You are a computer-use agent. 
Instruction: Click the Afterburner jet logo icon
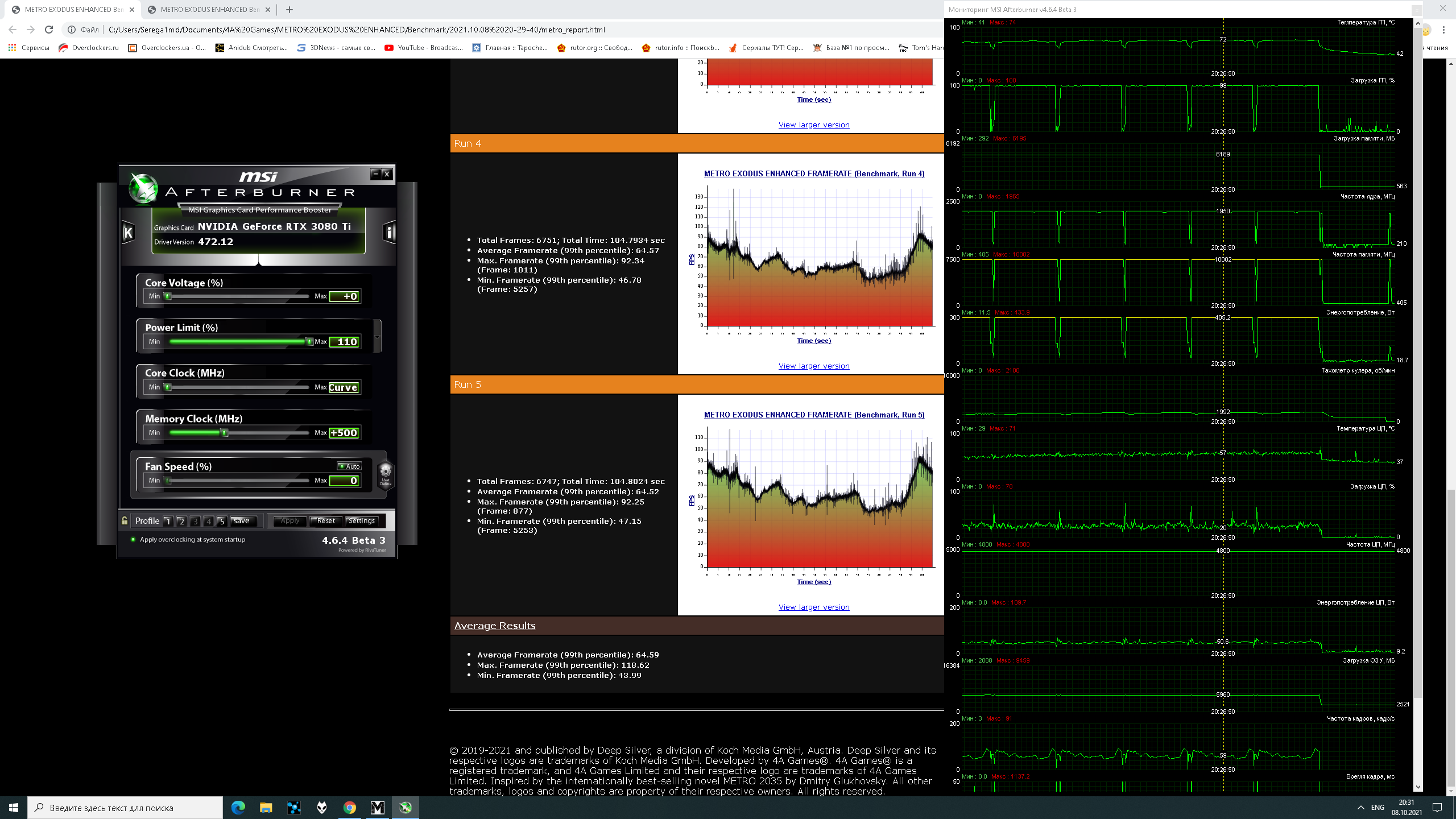click(x=143, y=188)
